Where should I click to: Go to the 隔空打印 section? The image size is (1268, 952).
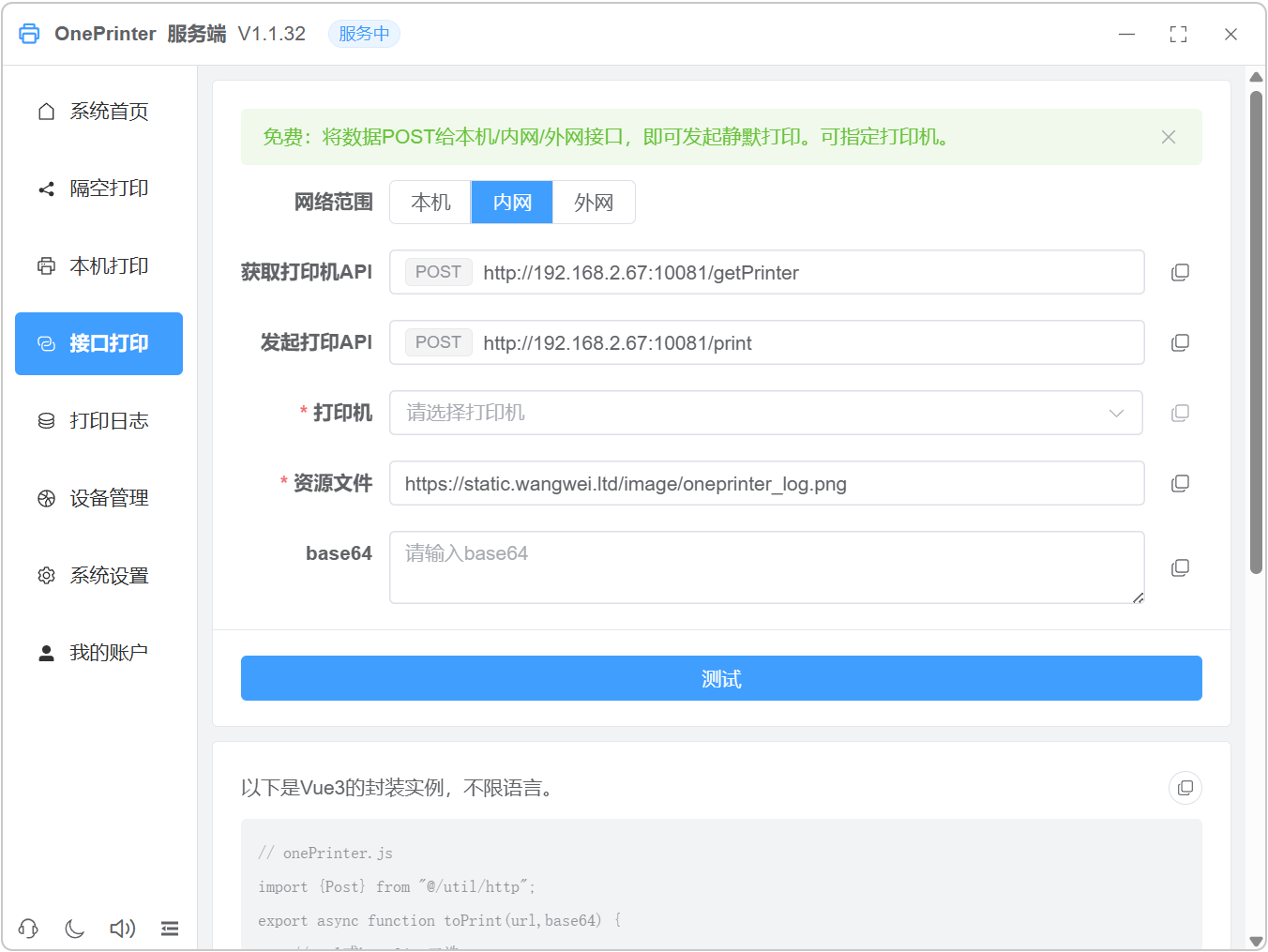[98, 189]
